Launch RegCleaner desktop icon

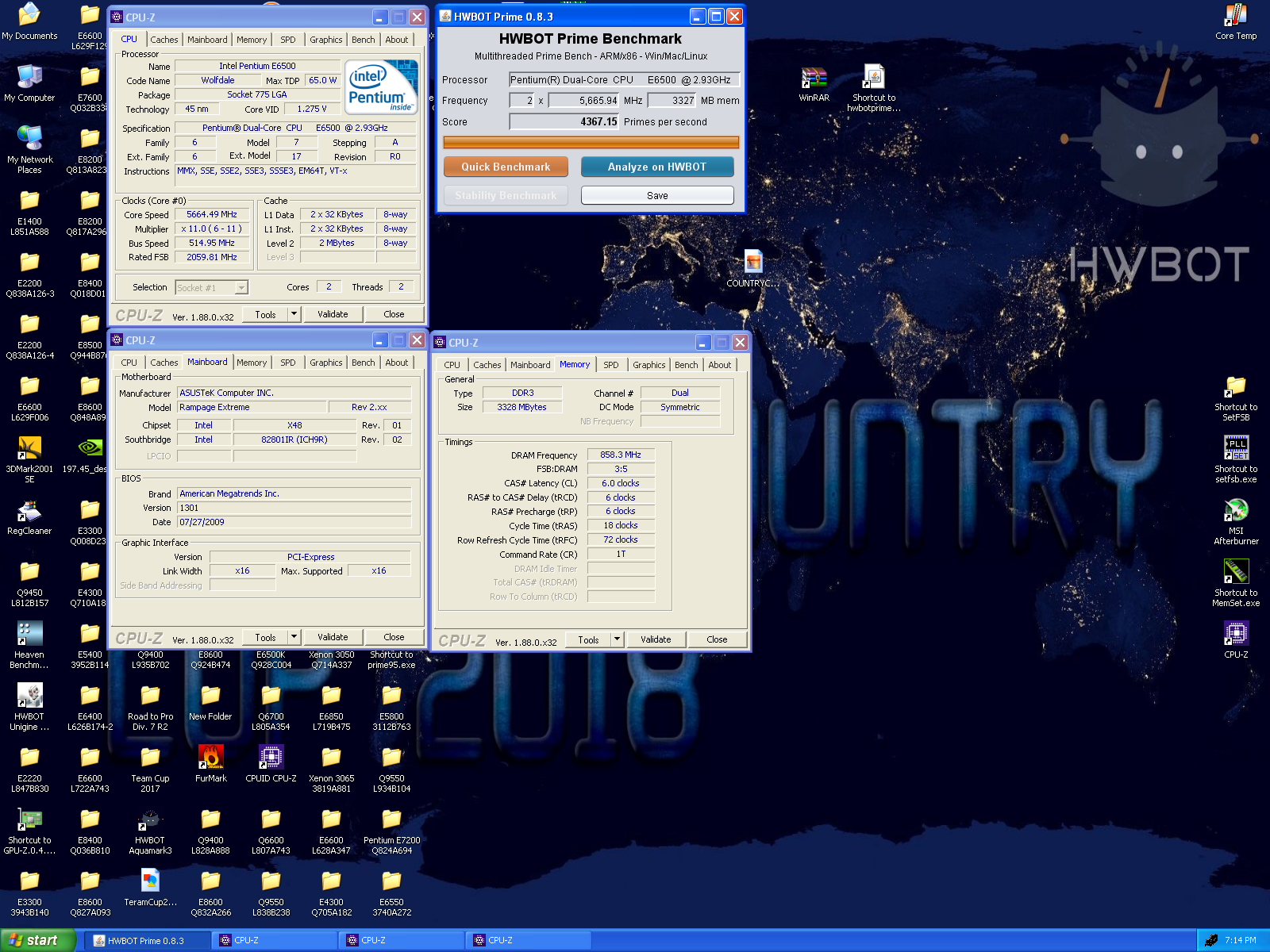[29, 516]
